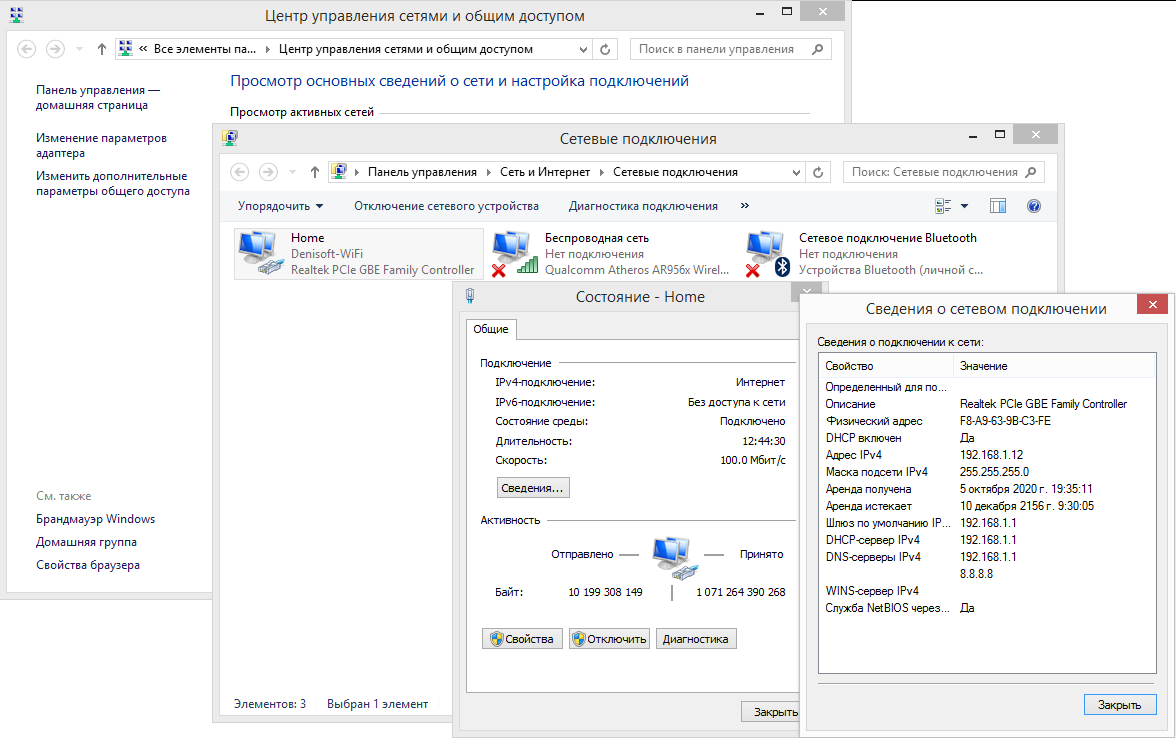The image size is (1176, 738).
Task: Select the Беспроводная сеть adapter
Action: tap(513, 254)
